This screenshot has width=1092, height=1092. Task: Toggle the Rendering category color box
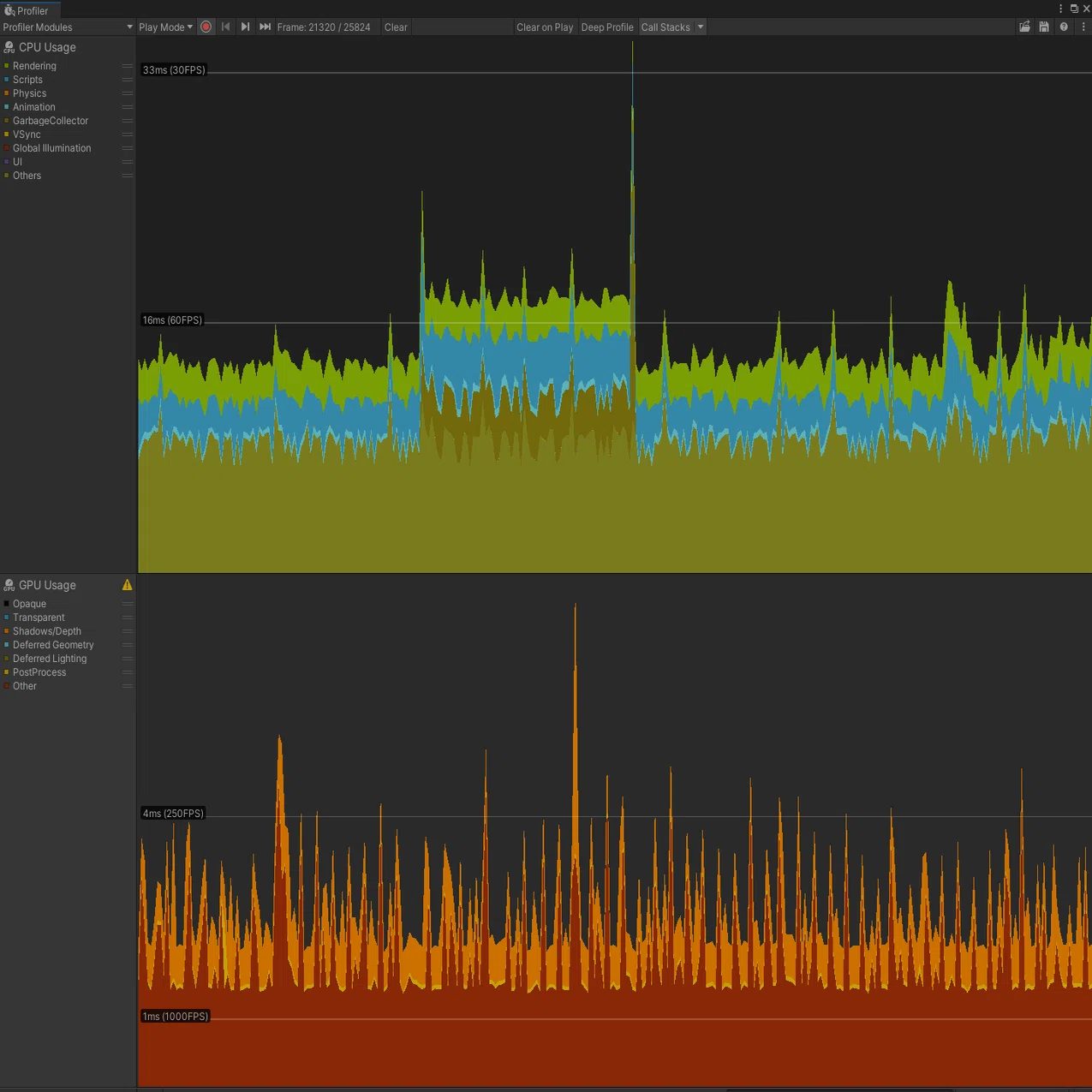7,66
